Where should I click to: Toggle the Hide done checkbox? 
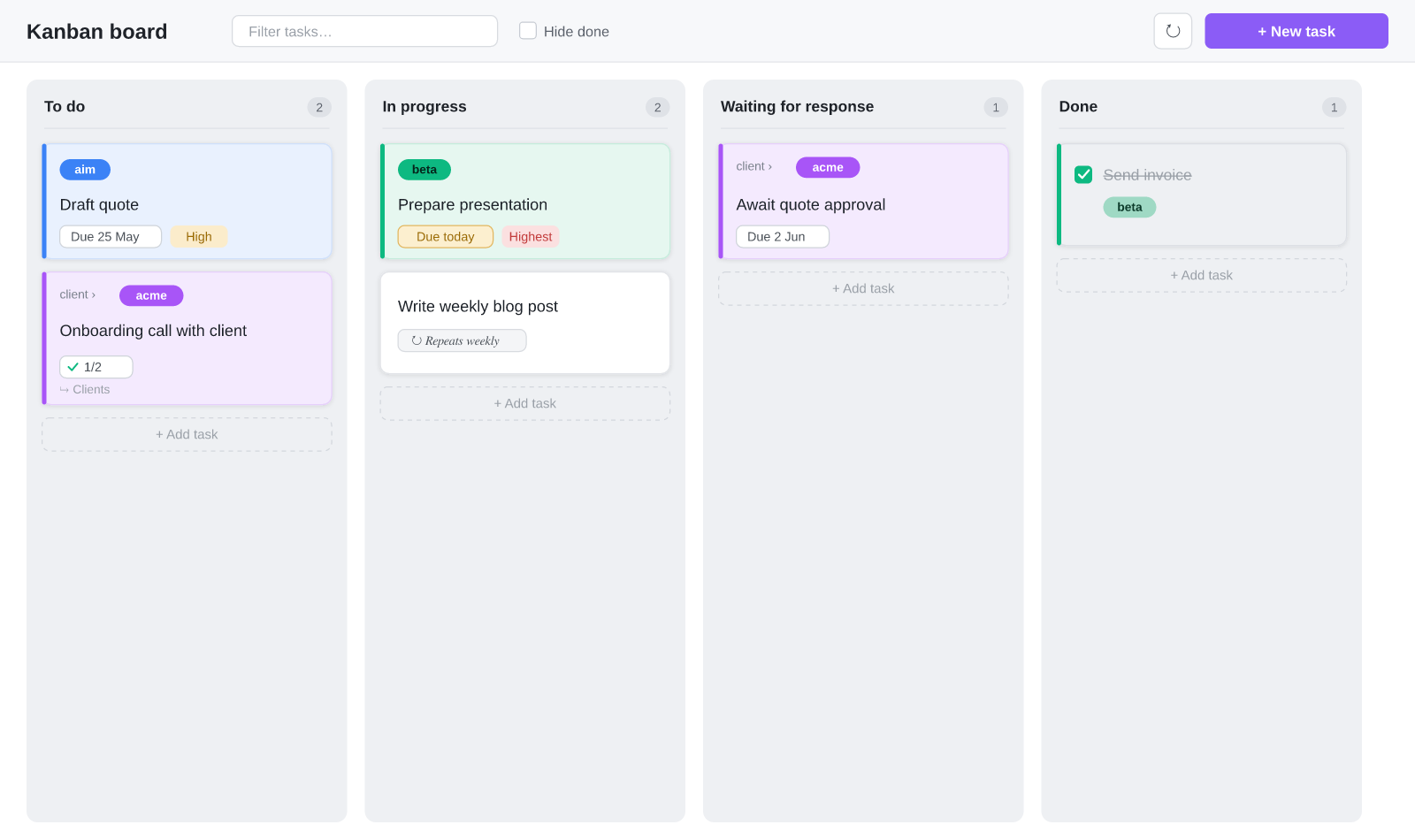(528, 31)
